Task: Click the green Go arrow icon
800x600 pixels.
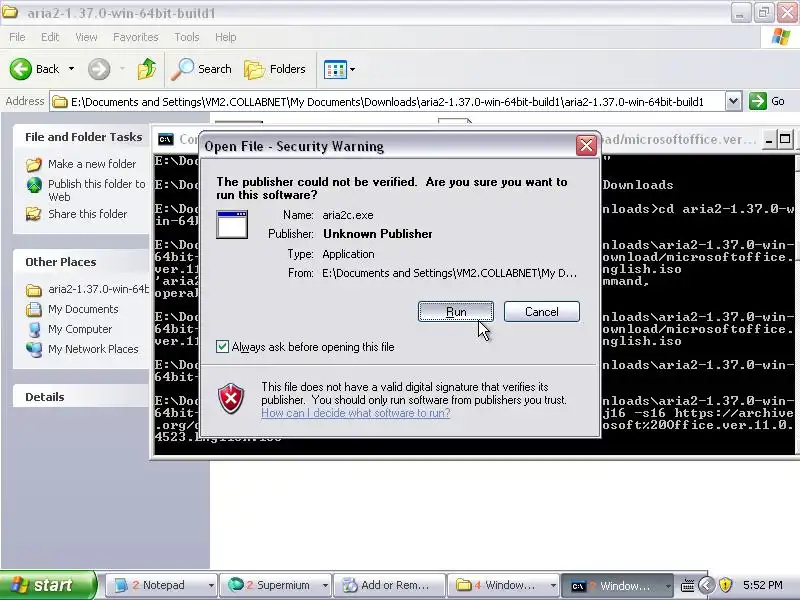Action: point(758,101)
